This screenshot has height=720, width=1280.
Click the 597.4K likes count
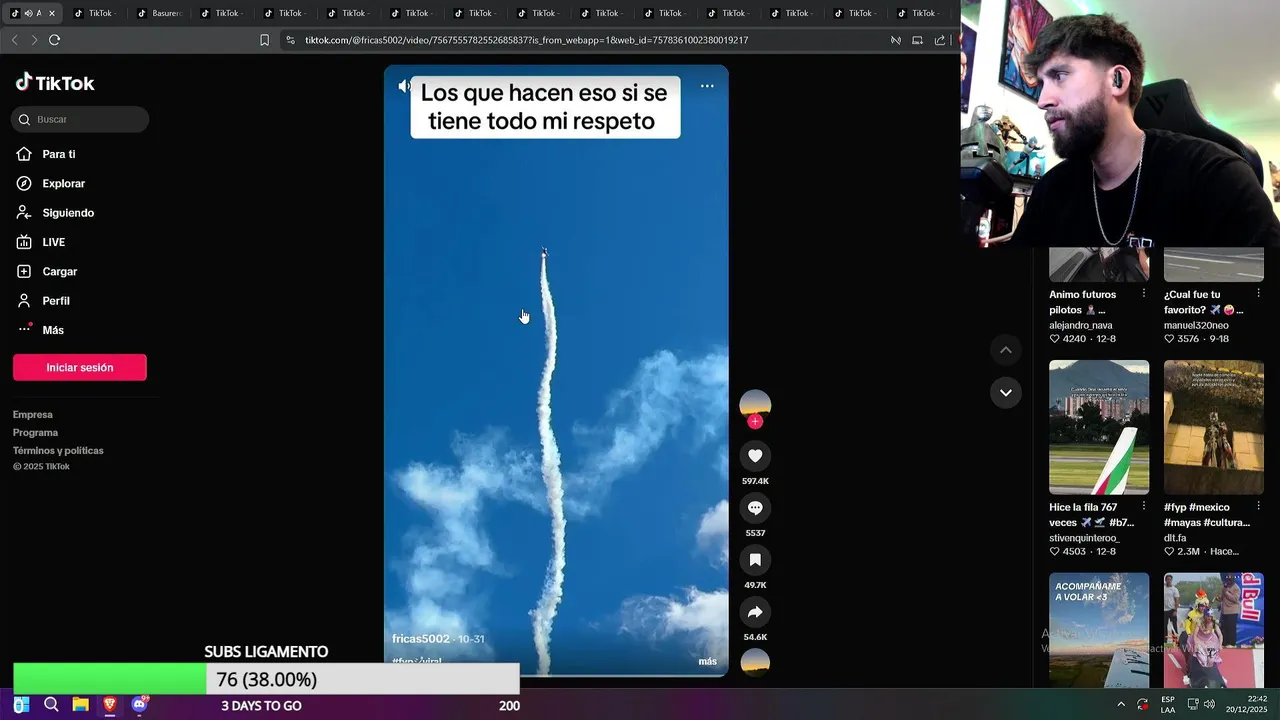755,481
